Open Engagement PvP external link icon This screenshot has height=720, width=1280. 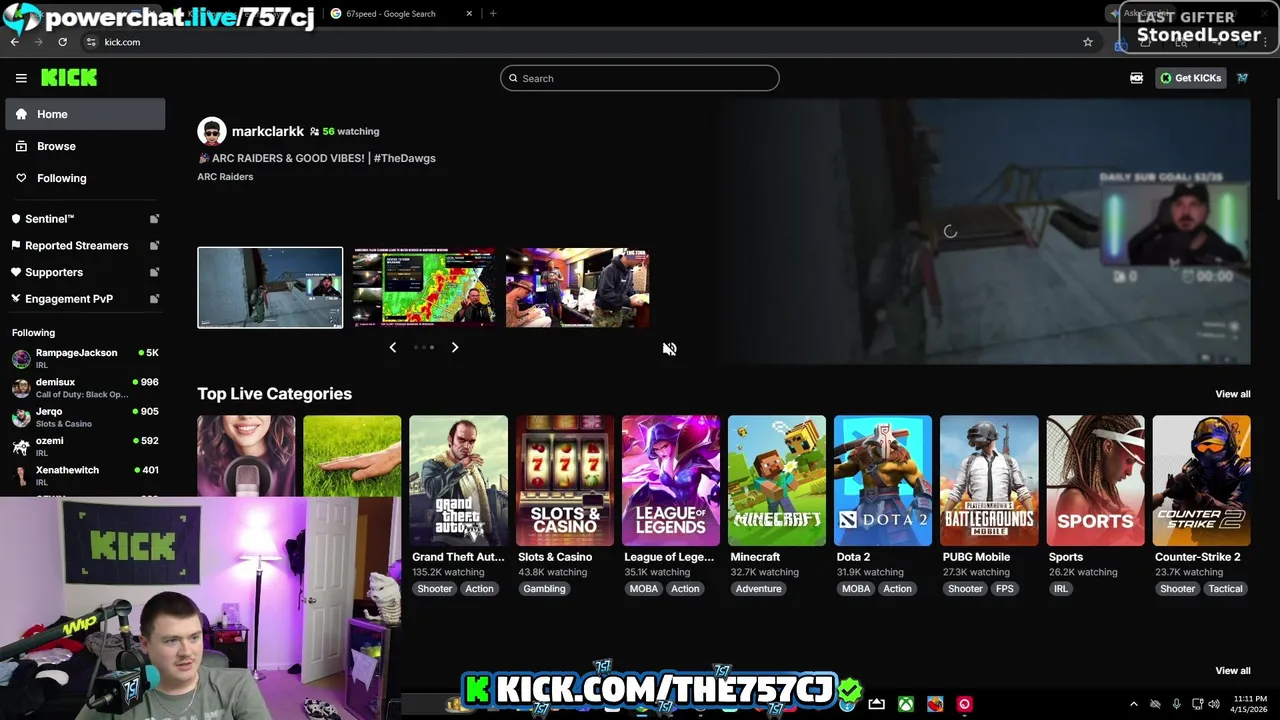(154, 299)
